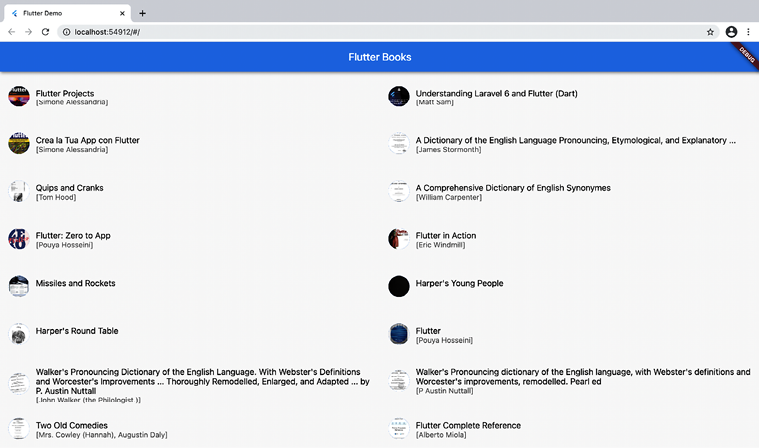
Task: Click the Understanding Laravel 6 cover thumbnail
Action: pyautogui.click(x=399, y=96)
